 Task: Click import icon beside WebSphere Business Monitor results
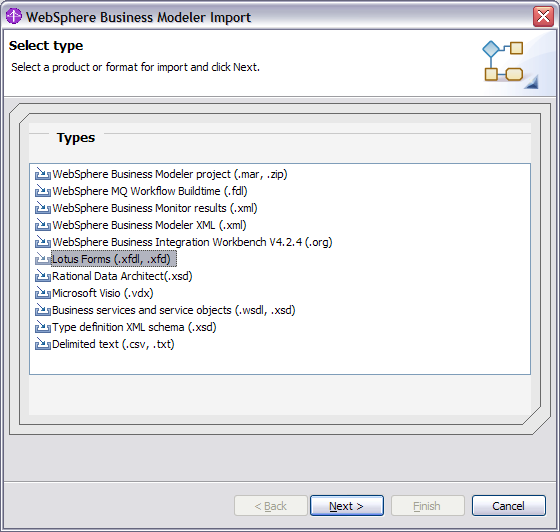(x=42, y=208)
